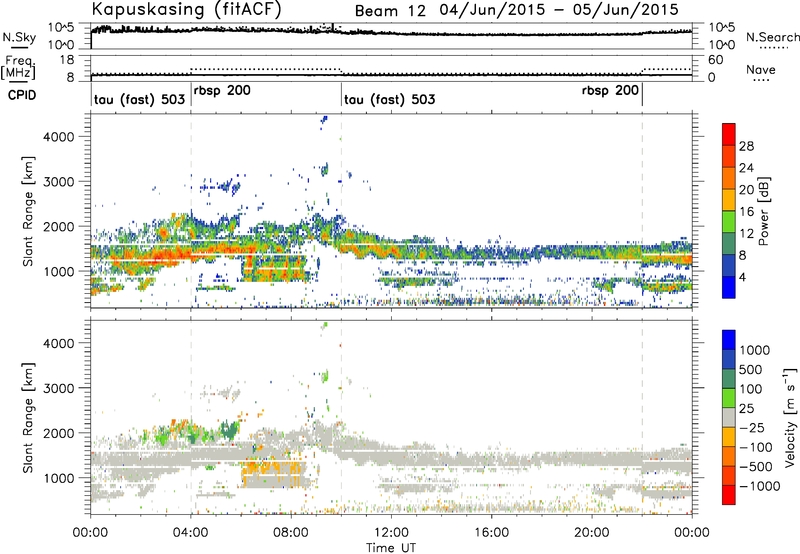Select the N.Search legend label
800x554 pixels.
tap(772, 37)
